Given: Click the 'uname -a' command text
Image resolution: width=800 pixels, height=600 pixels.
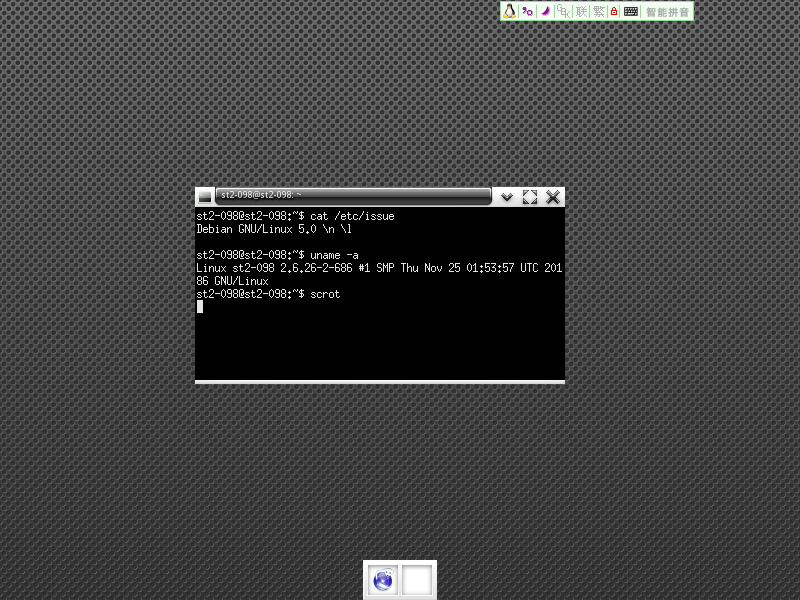Looking at the screenshot, I should coord(334,255).
